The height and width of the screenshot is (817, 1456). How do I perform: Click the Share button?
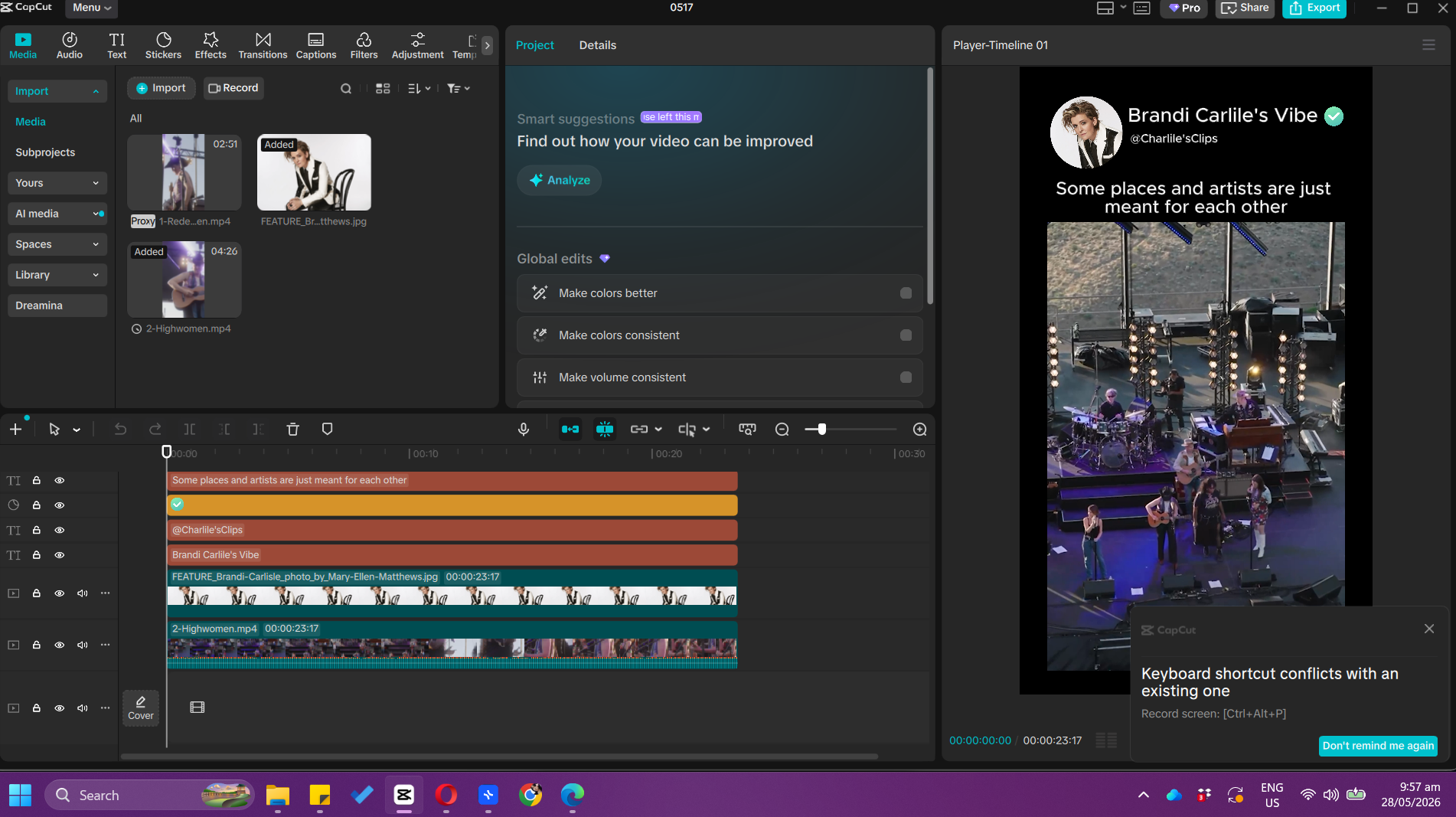[x=1245, y=8]
